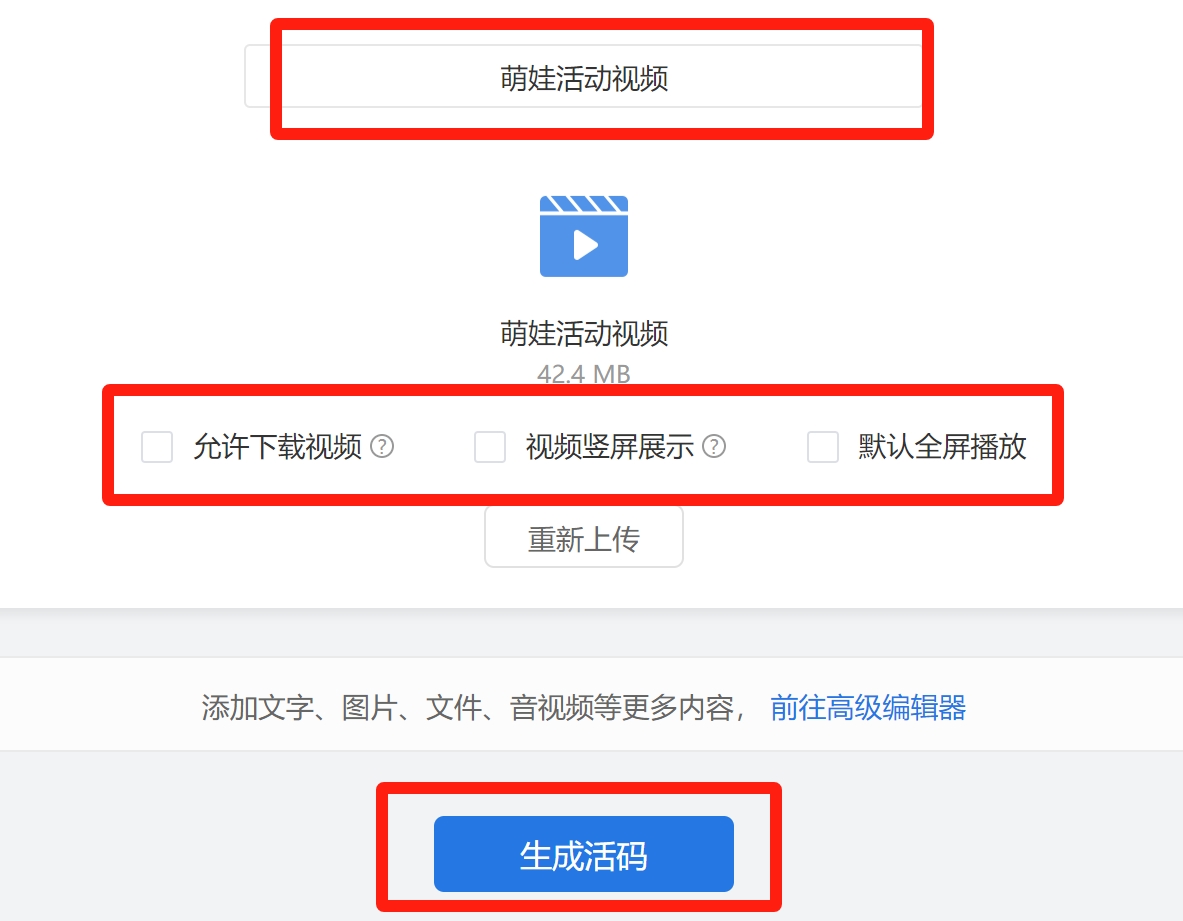Viewport: 1183px width, 921px height.
Task: Click the striped top of the clapperboard icon
Action: pos(583,204)
